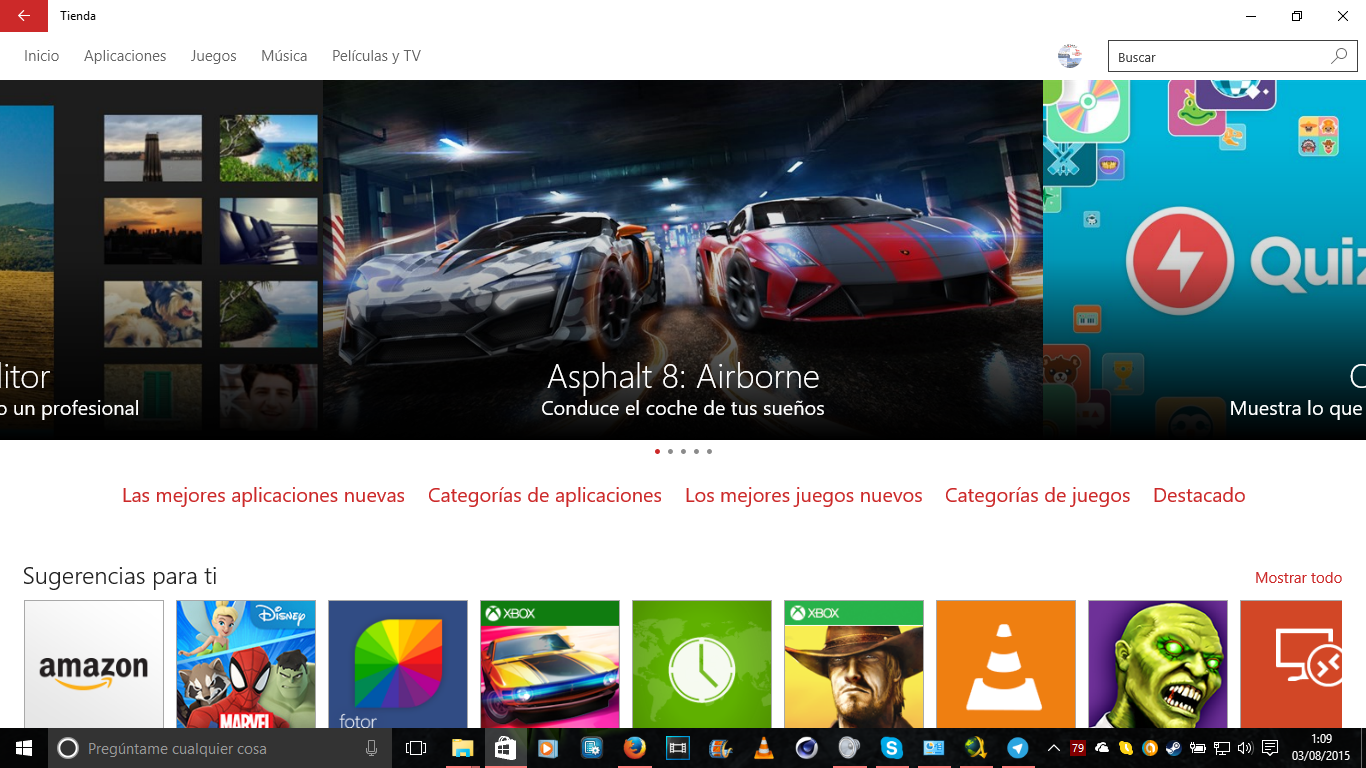Open the Música tab
The width and height of the screenshot is (1366, 768).
tap(284, 56)
